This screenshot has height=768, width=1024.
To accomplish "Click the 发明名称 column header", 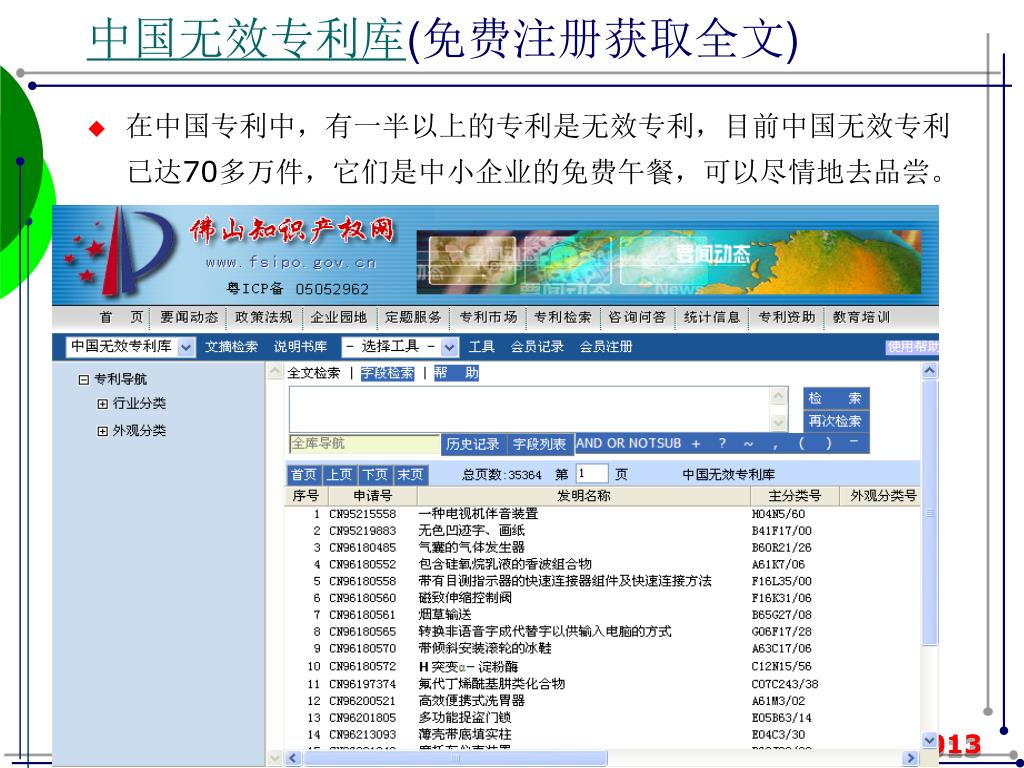I will pos(583,496).
